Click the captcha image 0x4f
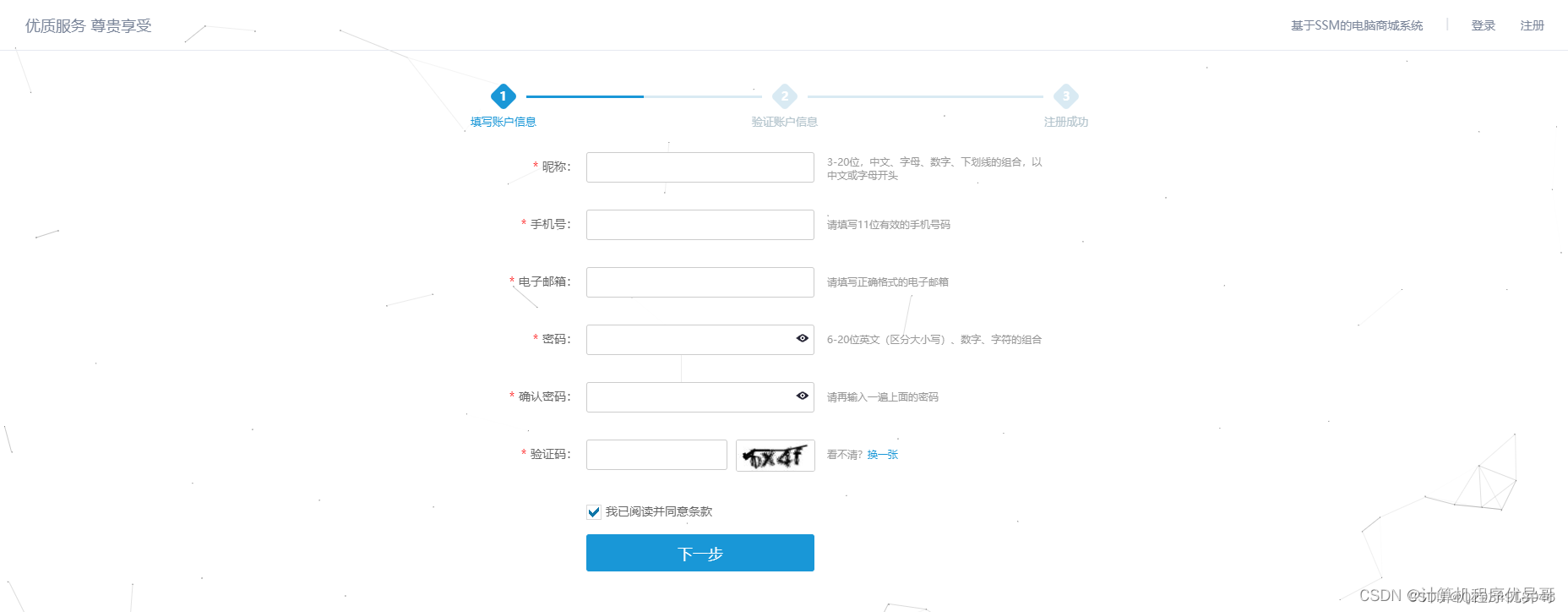This screenshot has width=1568, height=612. click(775, 456)
